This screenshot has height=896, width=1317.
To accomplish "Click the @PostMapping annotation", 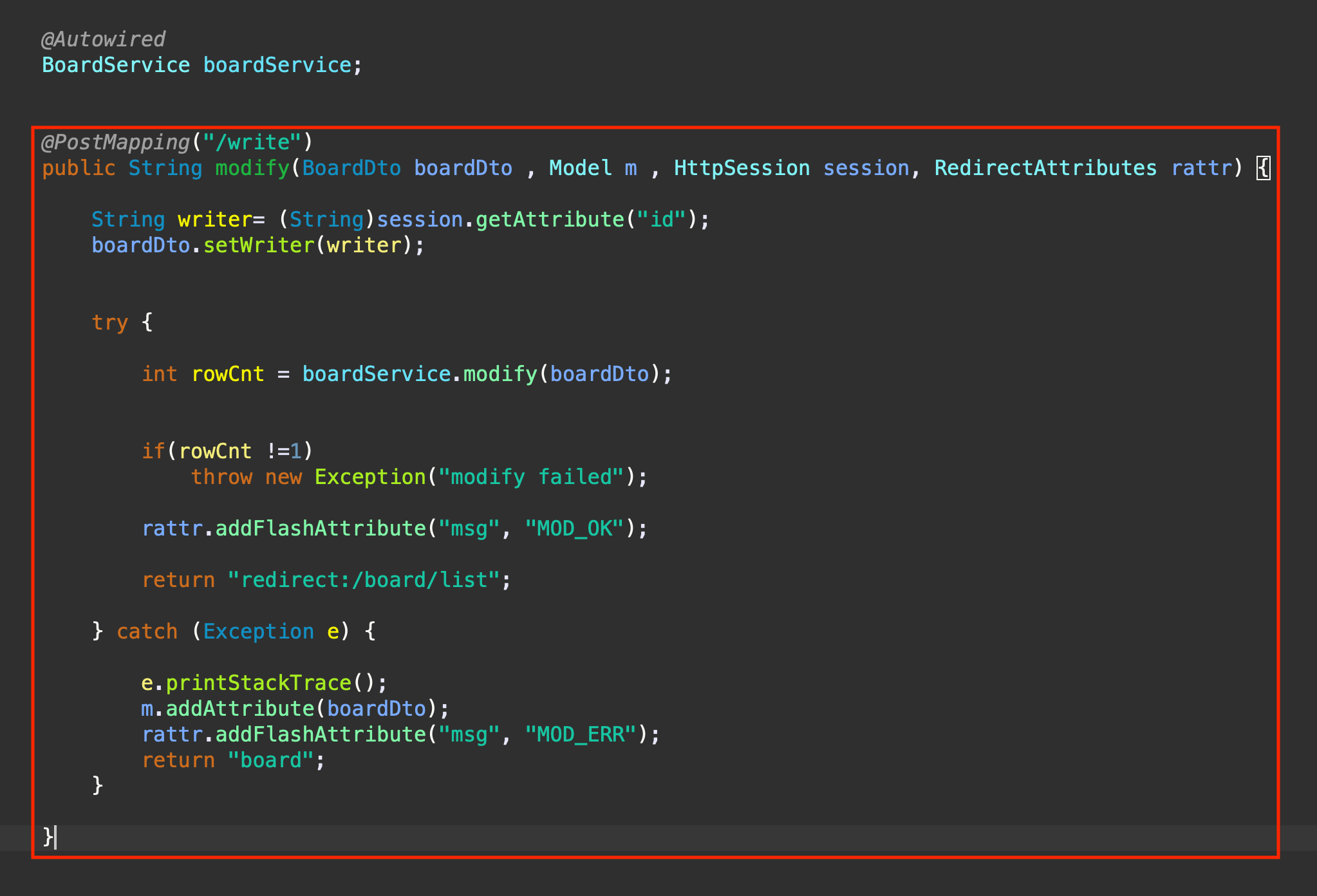I will pos(116,142).
